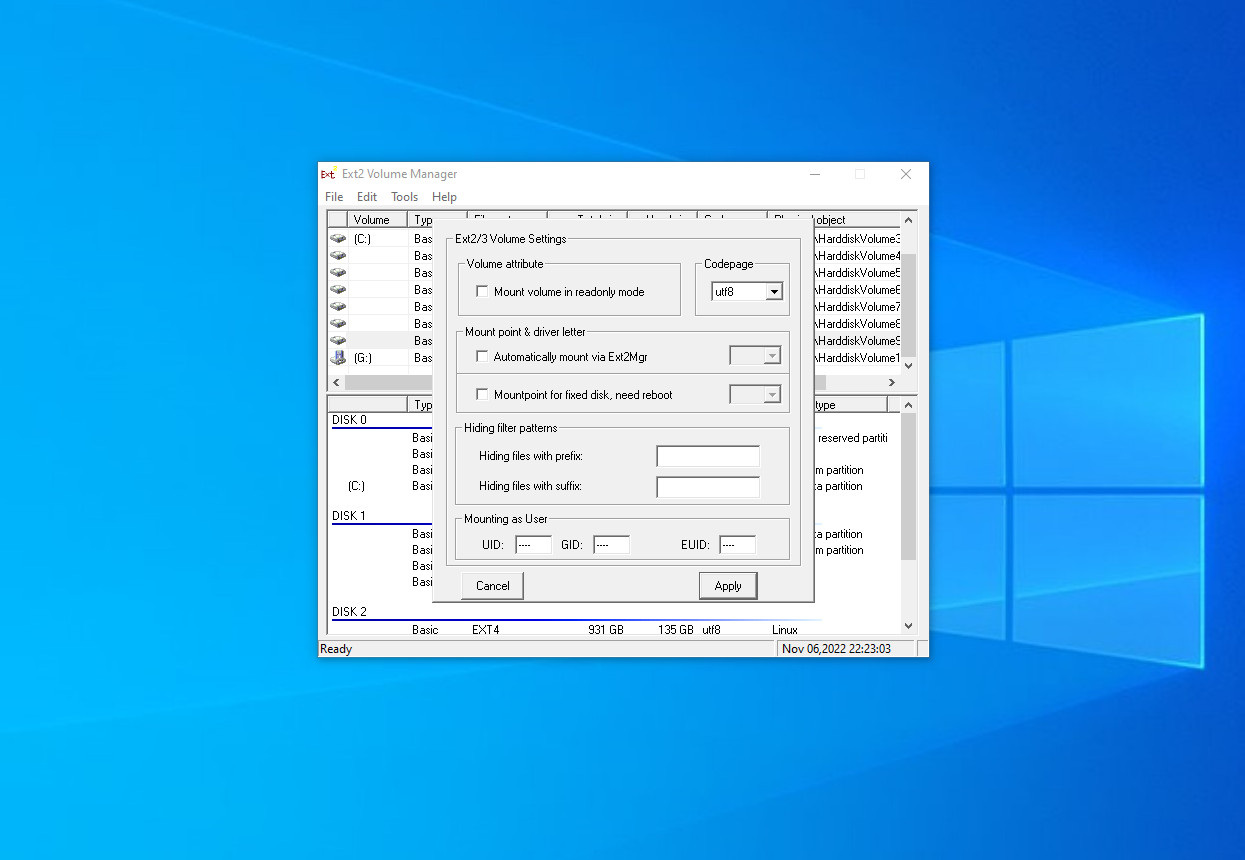
Task: Click the disk icon beside volume (C:)
Action: (337, 238)
